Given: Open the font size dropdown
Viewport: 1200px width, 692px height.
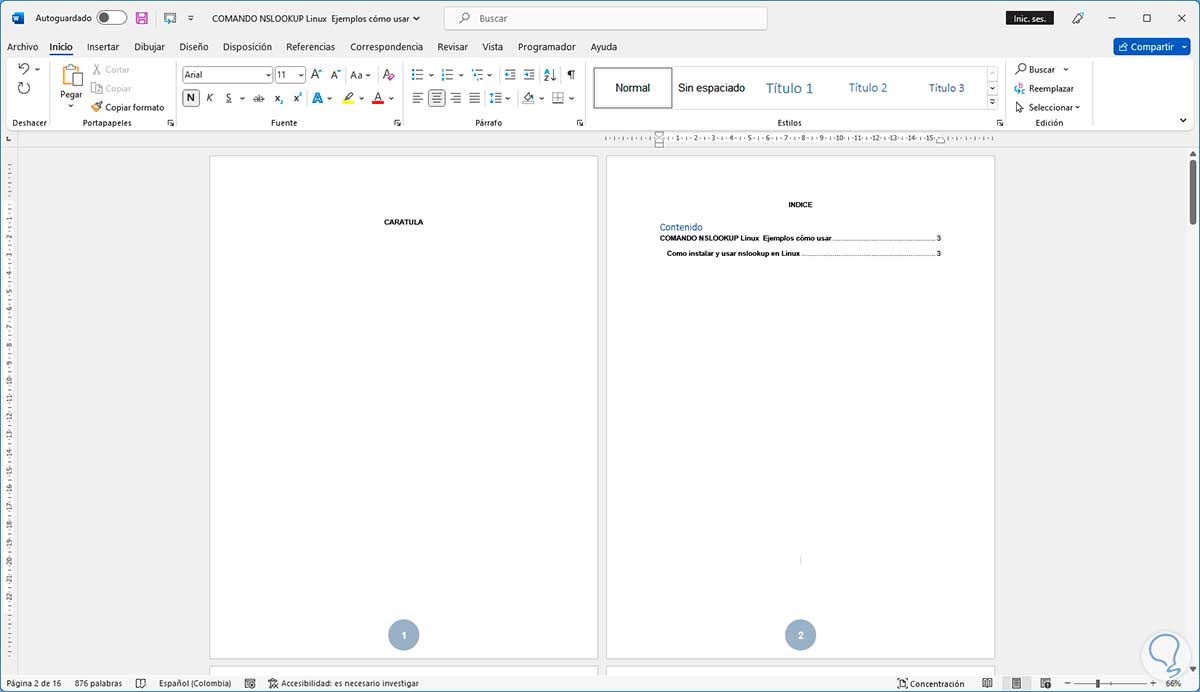Looking at the screenshot, I should tap(301, 75).
